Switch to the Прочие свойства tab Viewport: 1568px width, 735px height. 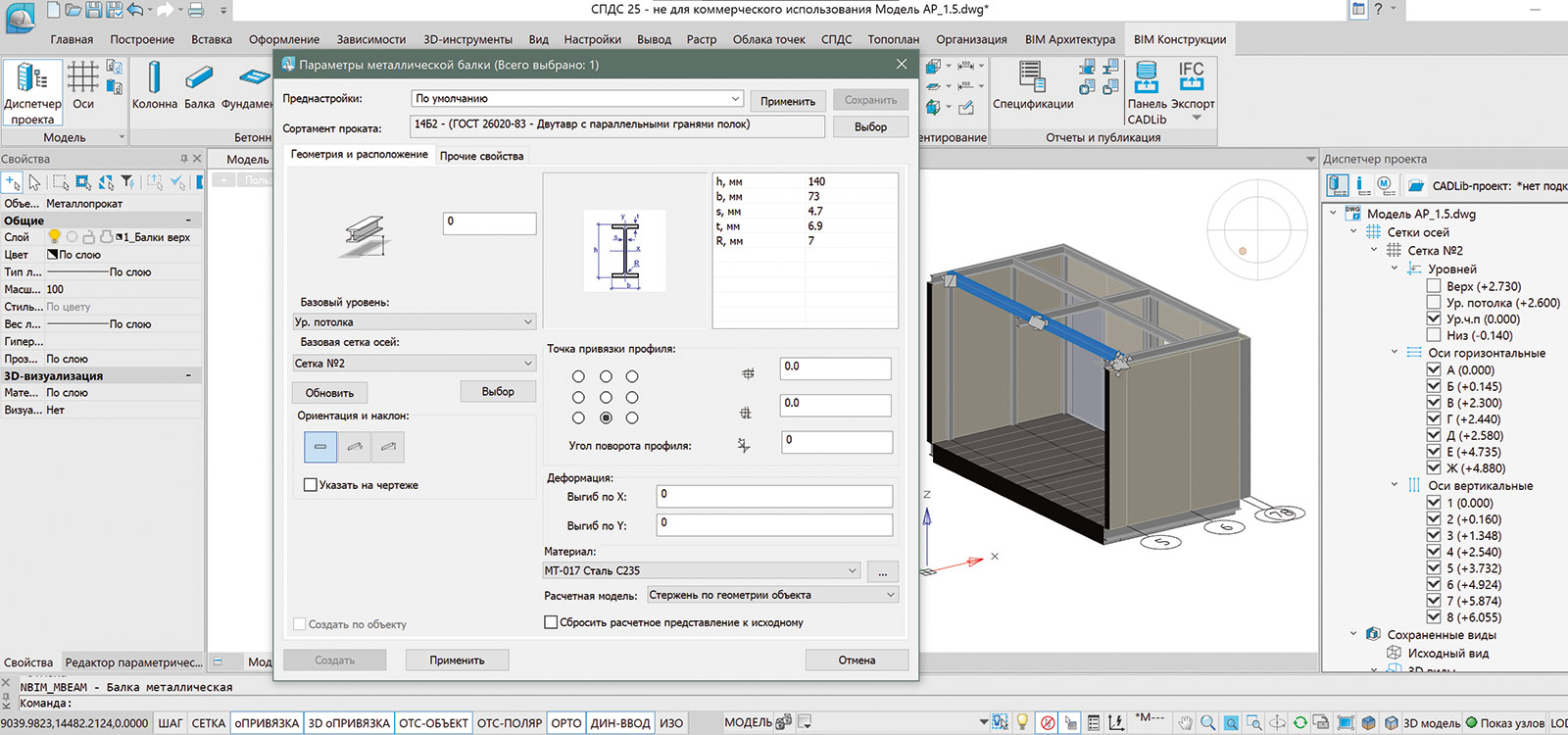pos(481,156)
